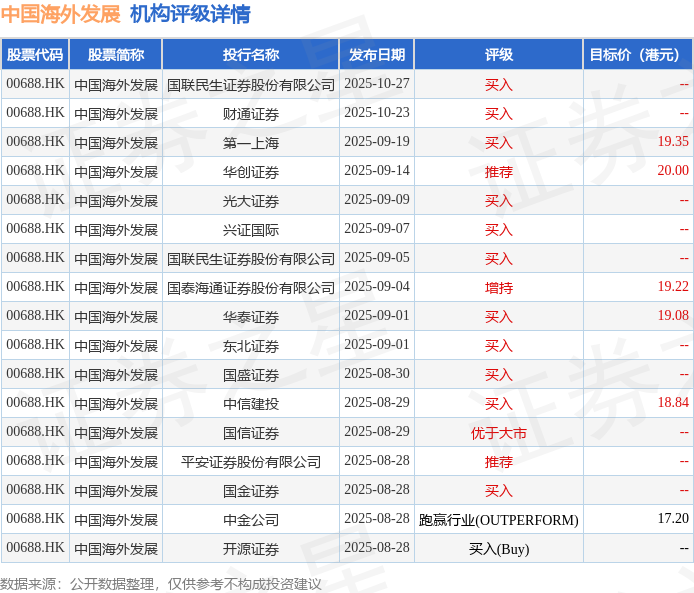
Task: Select the 第一上海 cell
Action: coord(251,142)
